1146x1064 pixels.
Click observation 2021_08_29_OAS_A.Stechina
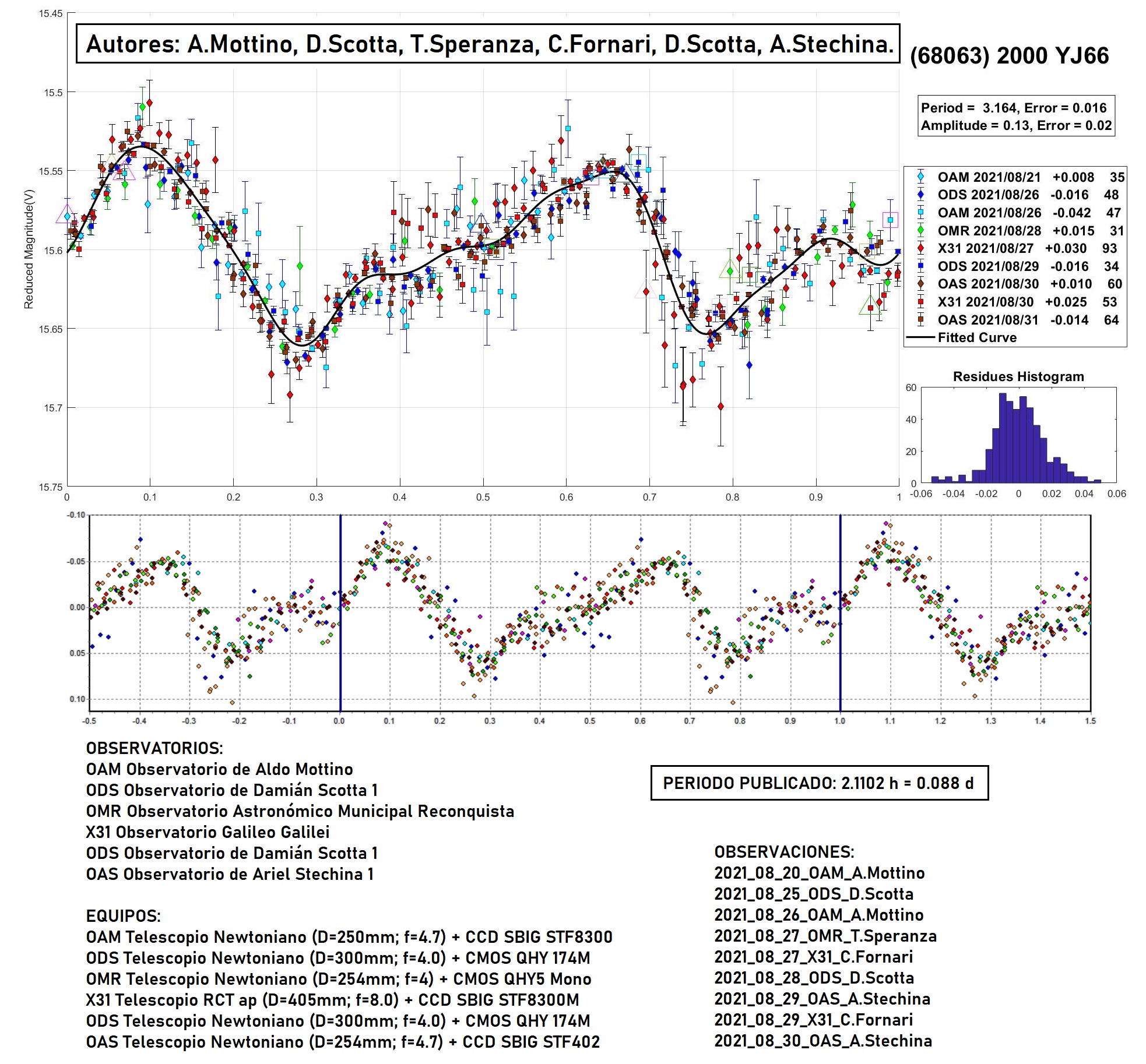pyautogui.click(x=822, y=999)
